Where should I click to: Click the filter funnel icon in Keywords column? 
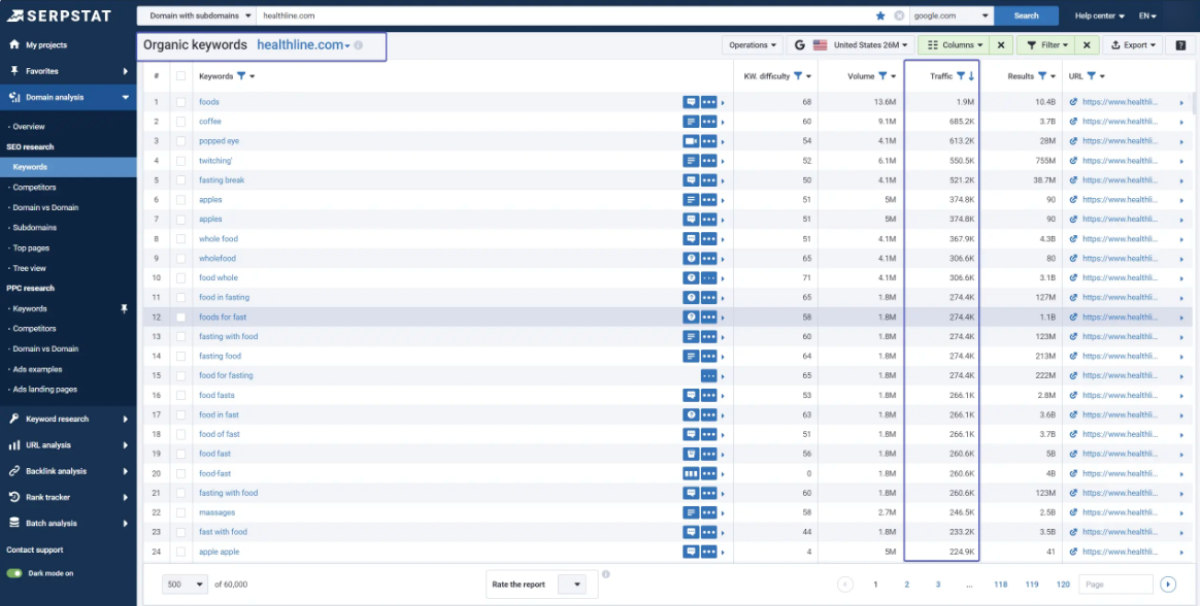tap(241, 76)
